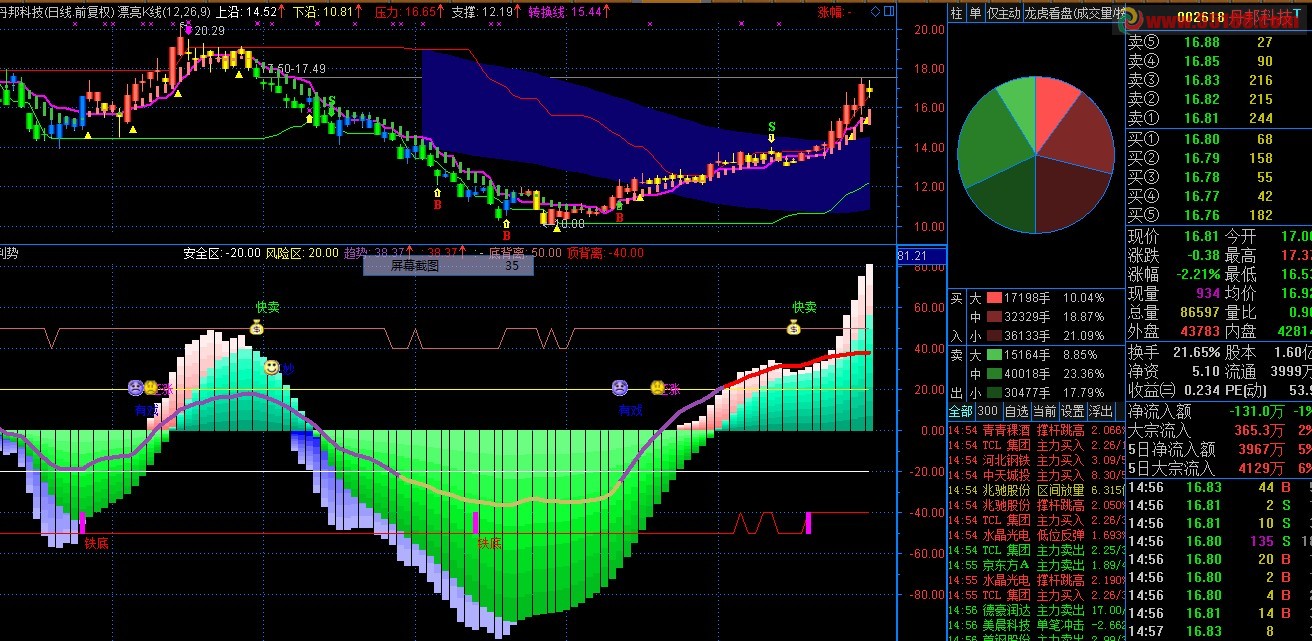1312x641 pixels.
Task: Click the 美晨科技 单笔冲击 alert row
Action: (x=1035, y=625)
